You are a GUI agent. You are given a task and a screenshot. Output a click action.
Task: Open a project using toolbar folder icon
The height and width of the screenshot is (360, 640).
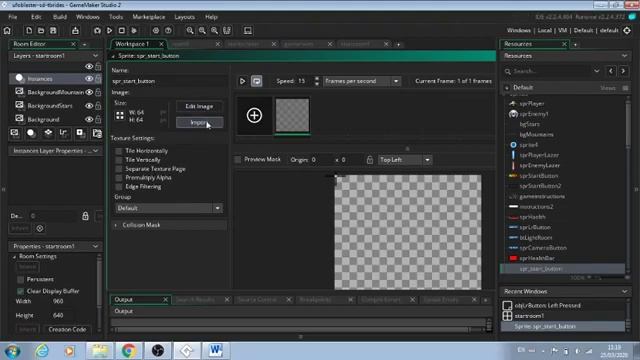coord(41,31)
